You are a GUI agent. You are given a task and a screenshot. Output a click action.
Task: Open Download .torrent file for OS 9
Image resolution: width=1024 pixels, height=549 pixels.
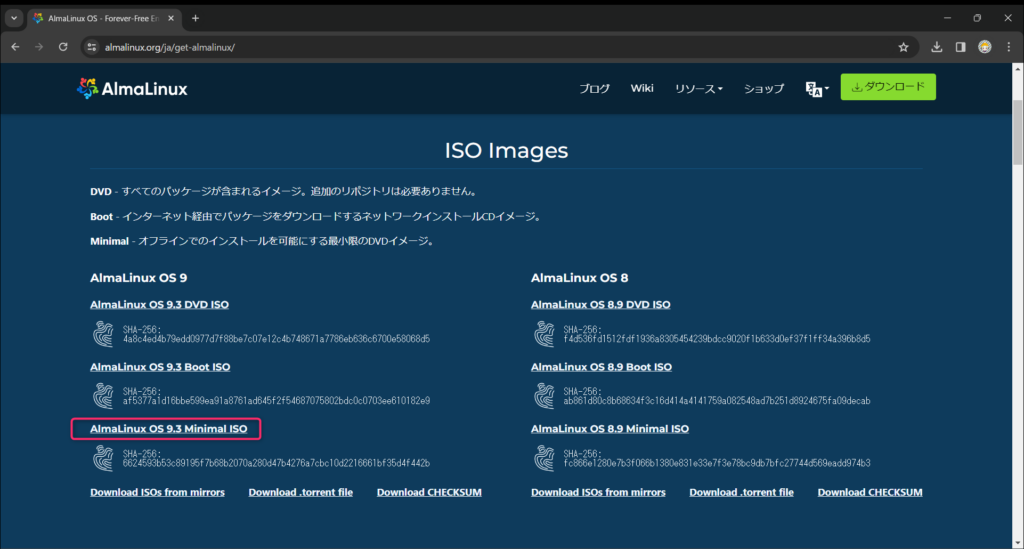pos(300,492)
